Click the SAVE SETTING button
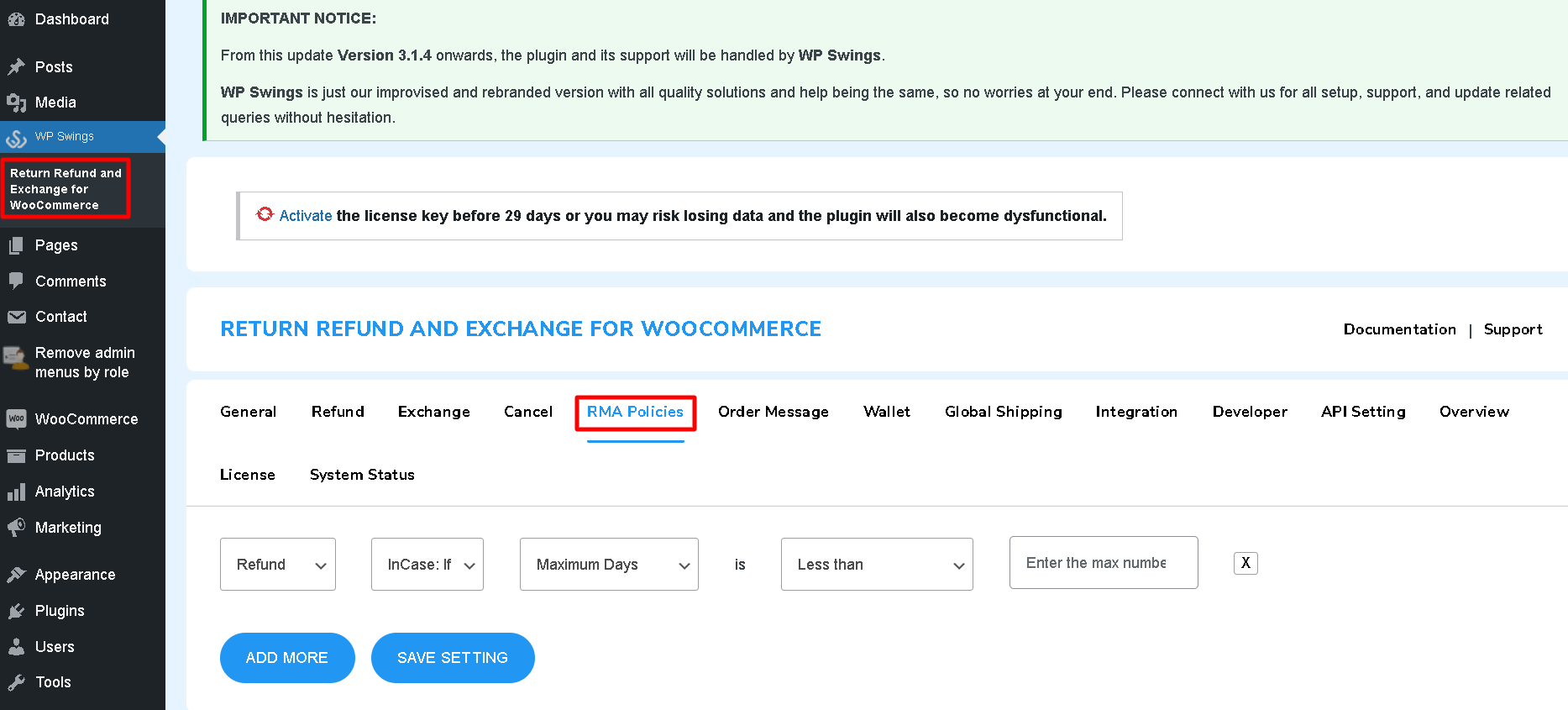The width and height of the screenshot is (1568, 710). click(453, 658)
